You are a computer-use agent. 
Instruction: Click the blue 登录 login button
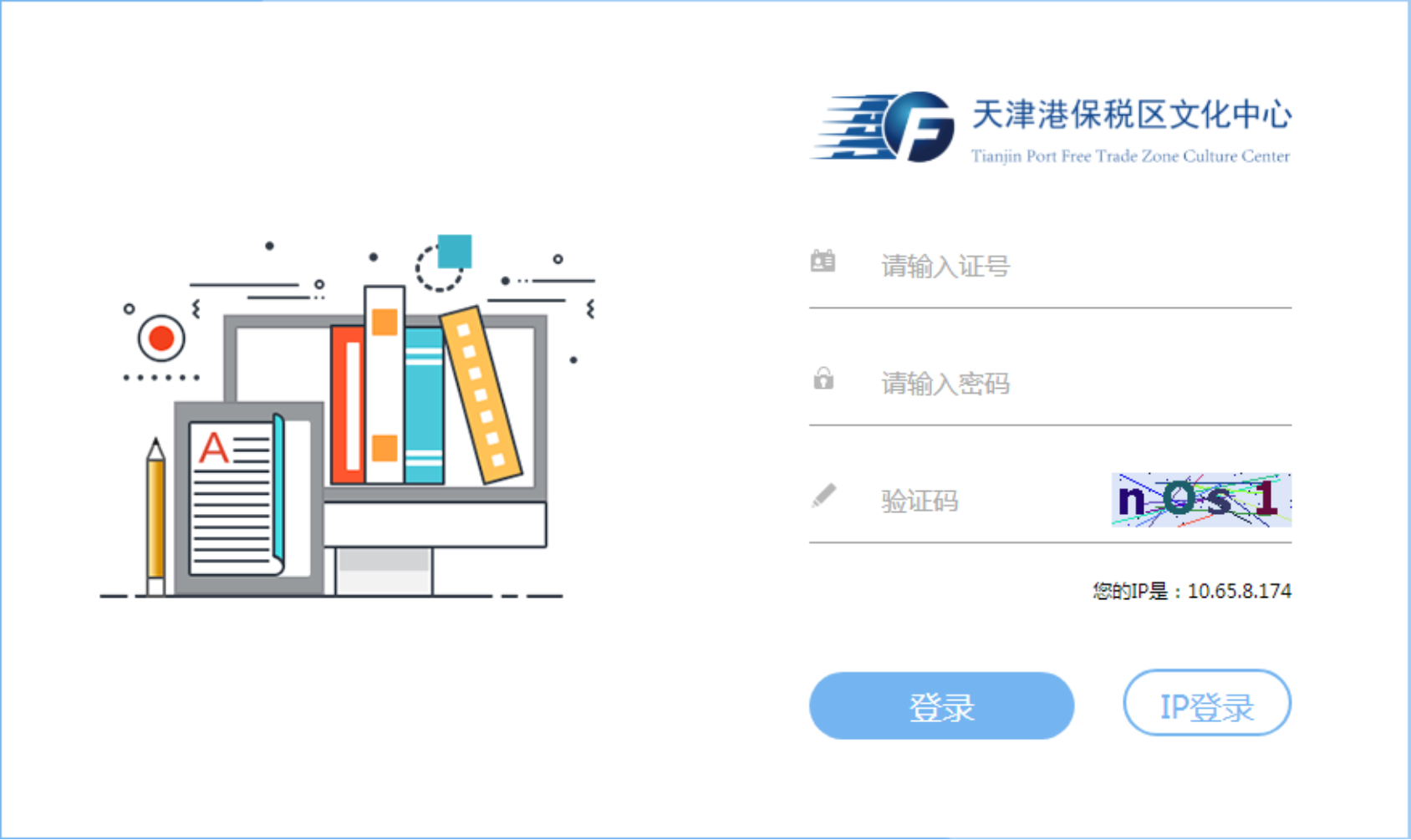tap(941, 705)
